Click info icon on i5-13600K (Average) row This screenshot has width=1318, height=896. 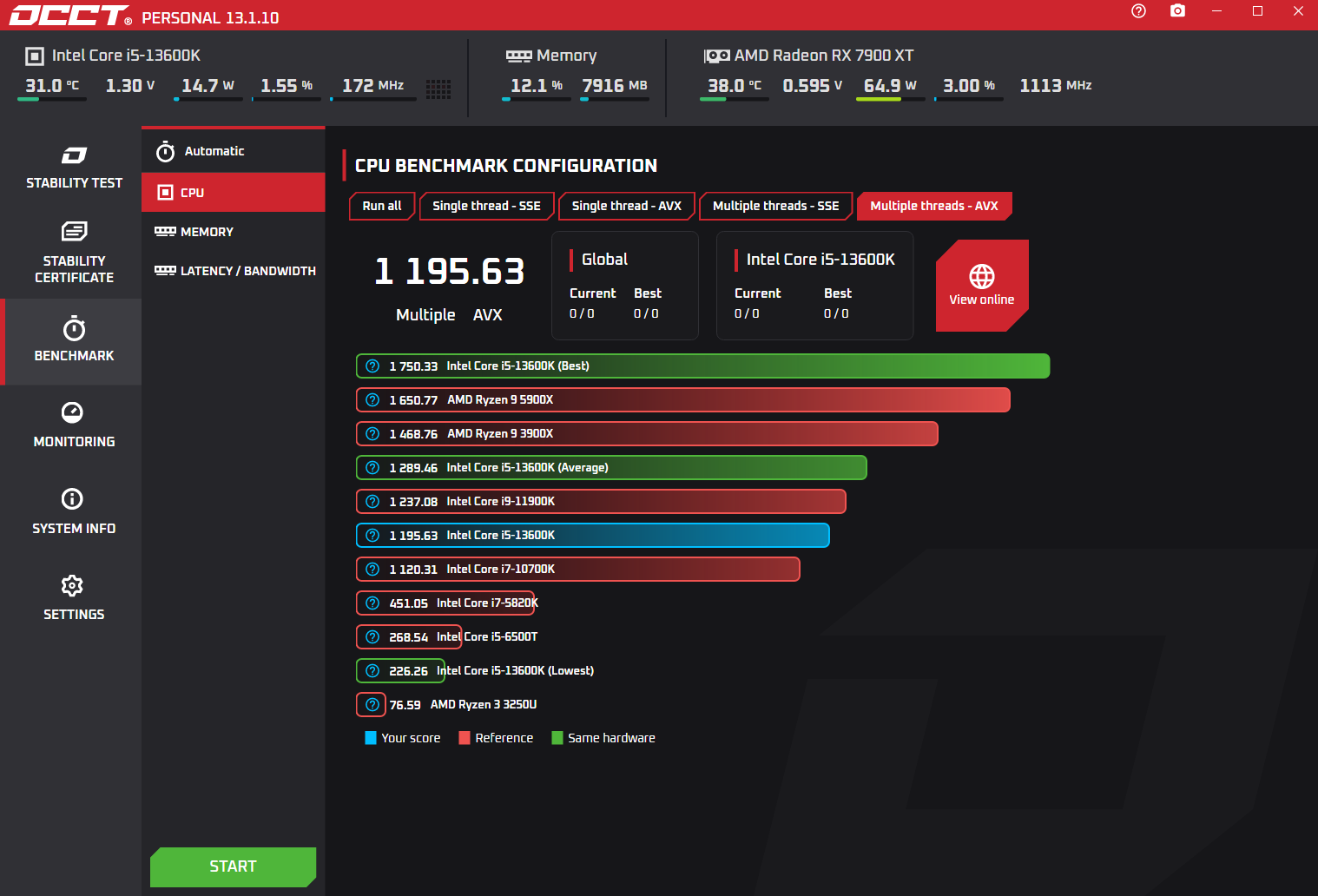click(x=372, y=468)
